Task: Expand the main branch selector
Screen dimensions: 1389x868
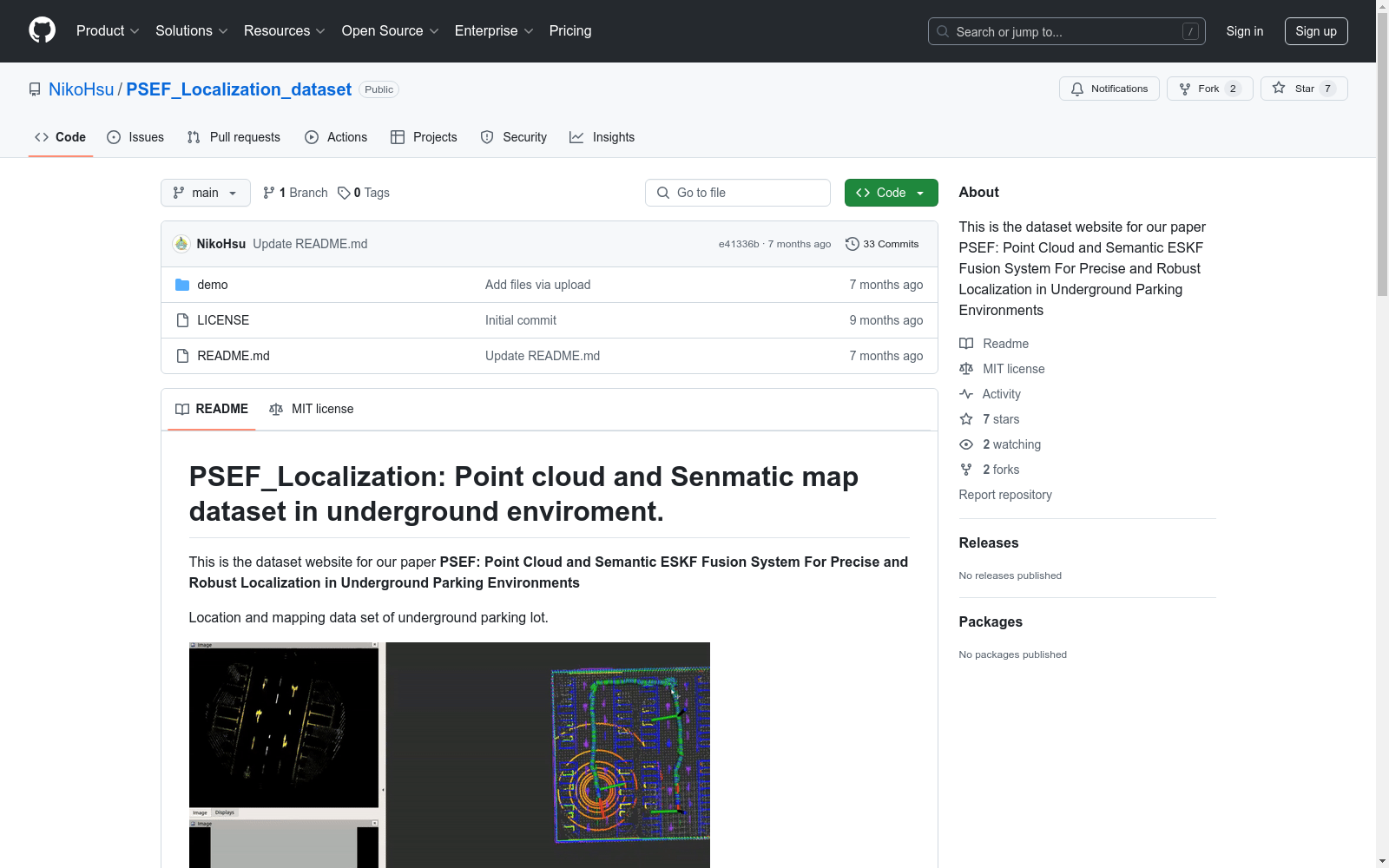Action: click(x=206, y=193)
